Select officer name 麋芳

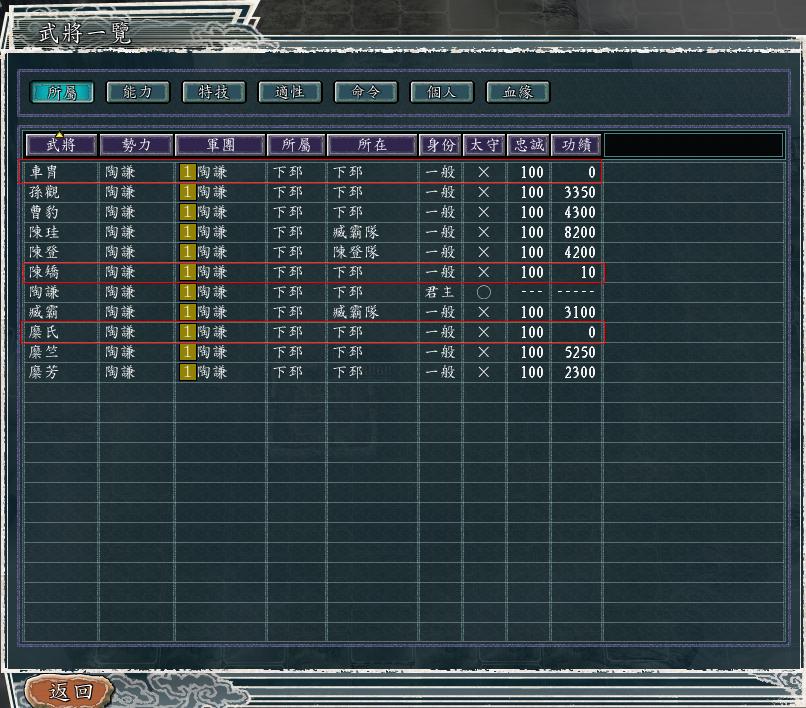(x=44, y=373)
